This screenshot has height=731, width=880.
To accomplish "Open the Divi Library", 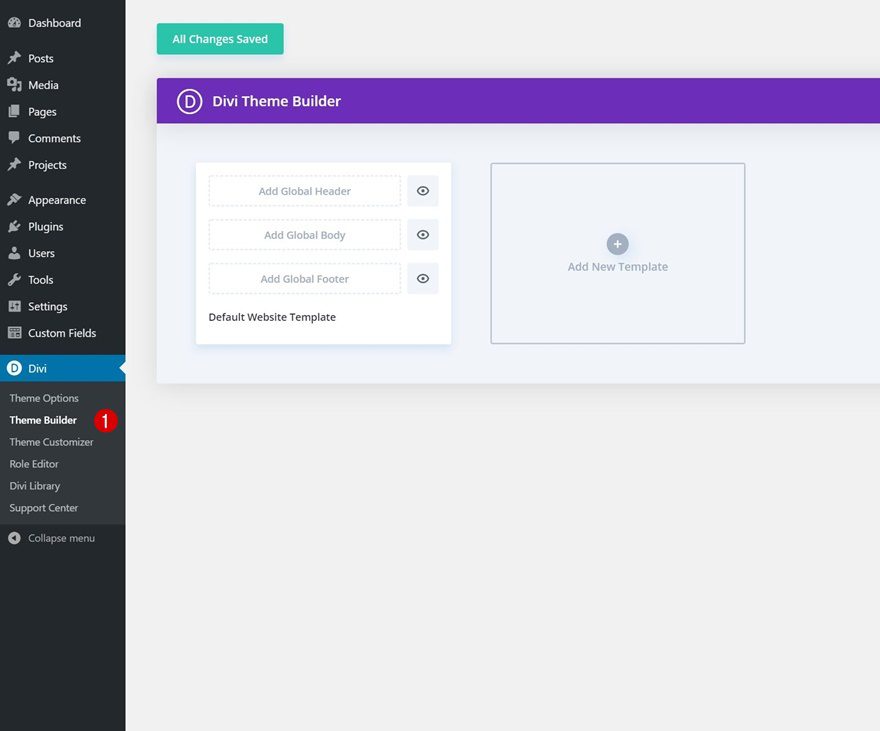I will [x=34, y=485].
